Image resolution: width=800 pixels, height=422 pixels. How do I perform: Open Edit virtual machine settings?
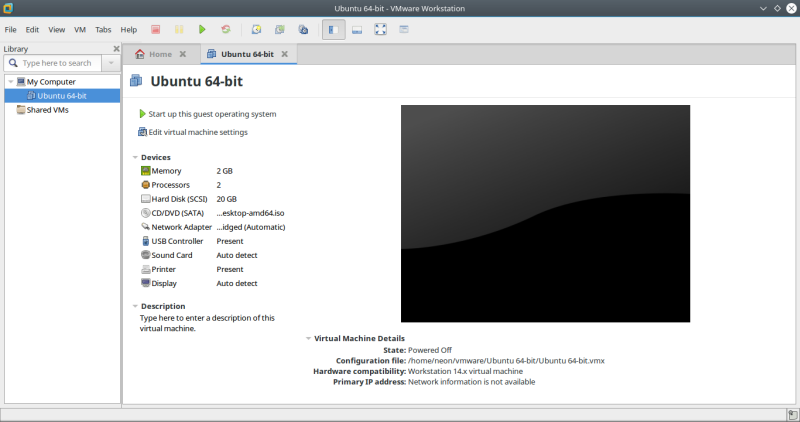tap(198, 132)
